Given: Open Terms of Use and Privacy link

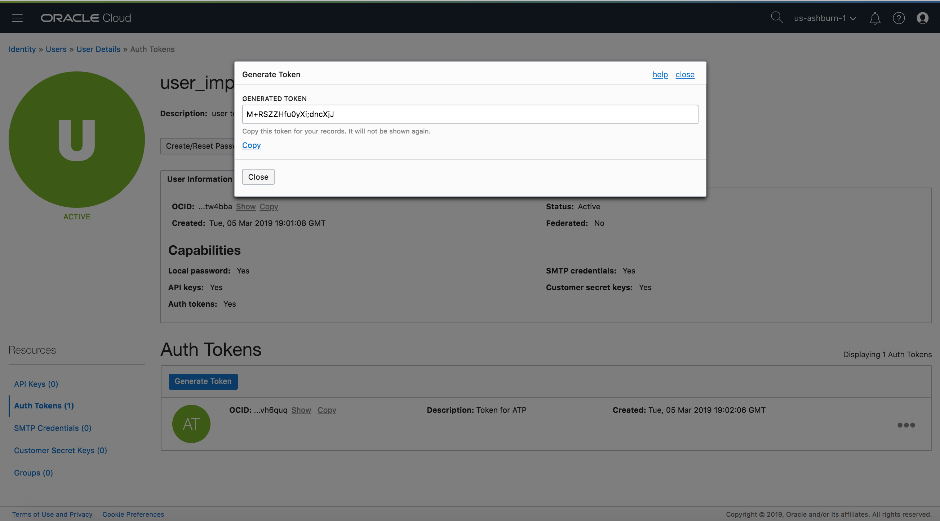Looking at the screenshot, I should tap(52, 514).
